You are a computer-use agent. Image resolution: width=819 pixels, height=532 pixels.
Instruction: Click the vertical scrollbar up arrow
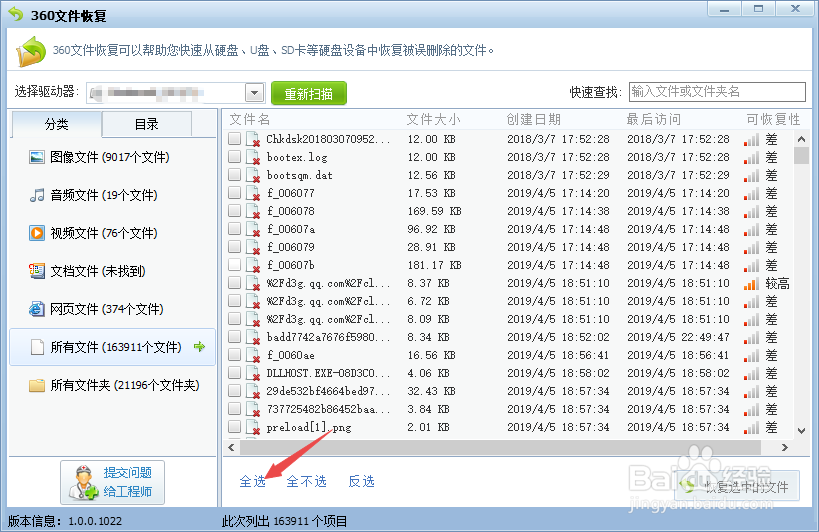801,139
